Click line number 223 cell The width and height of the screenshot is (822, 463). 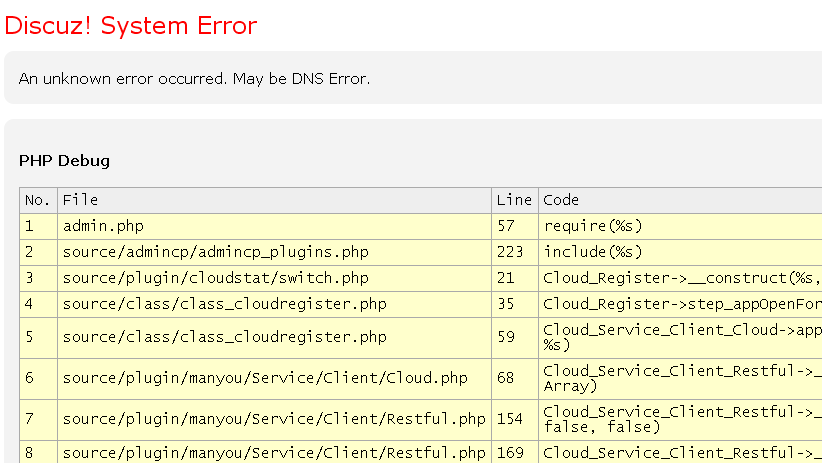point(515,252)
